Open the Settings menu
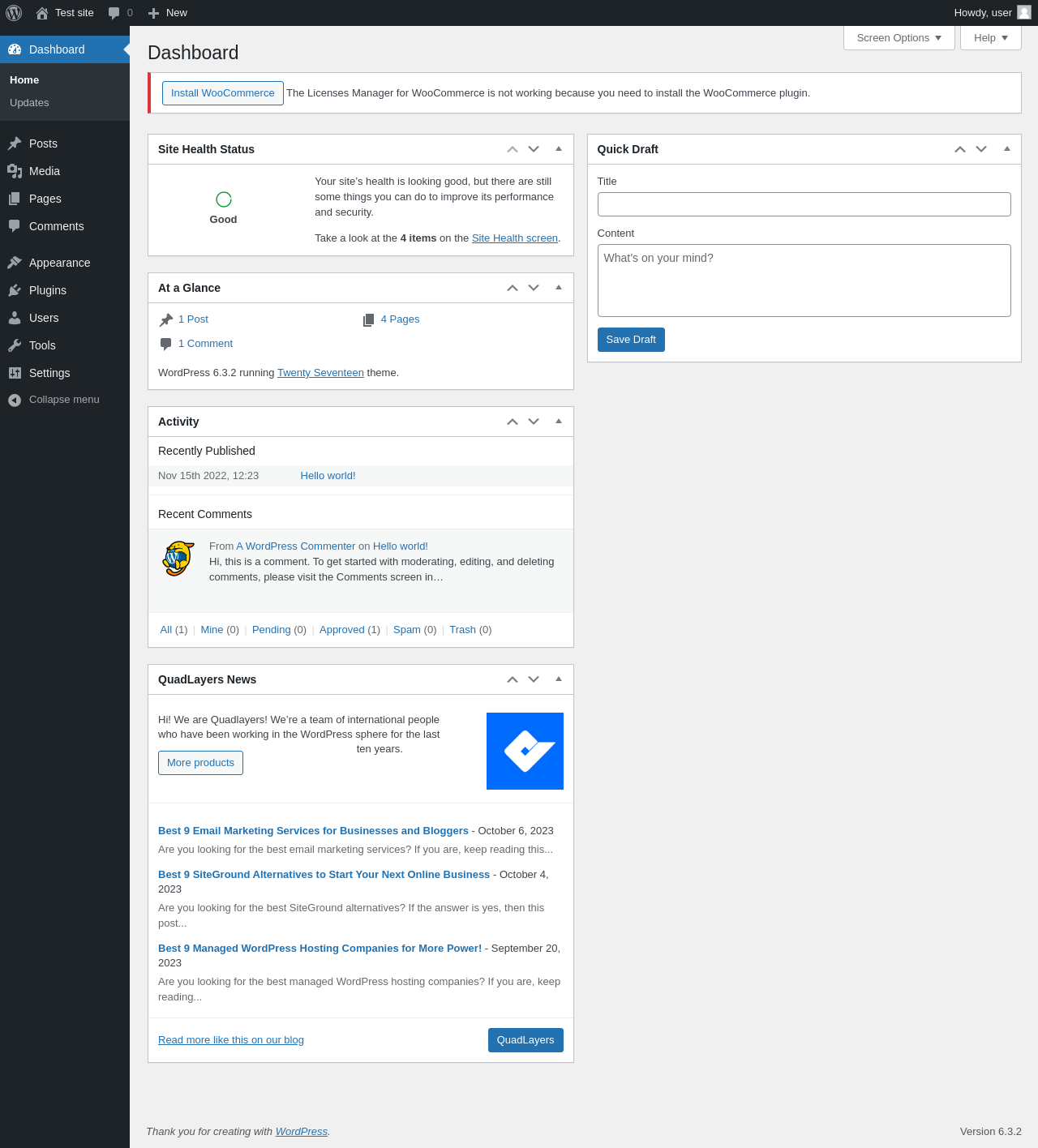Image resolution: width=1038 pixels, height=1148 pixels. pyautogui.click(x=65, y=373)
